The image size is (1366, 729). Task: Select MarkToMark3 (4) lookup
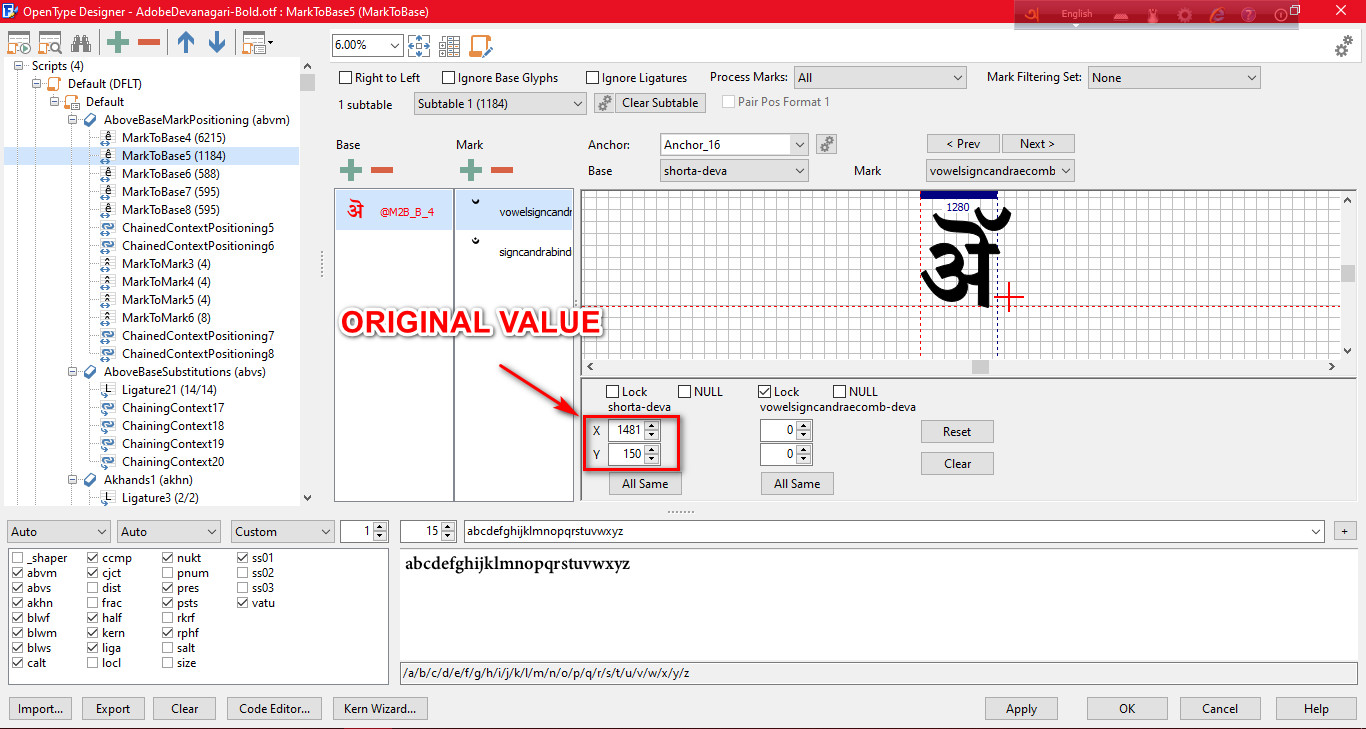coord(166,264)
